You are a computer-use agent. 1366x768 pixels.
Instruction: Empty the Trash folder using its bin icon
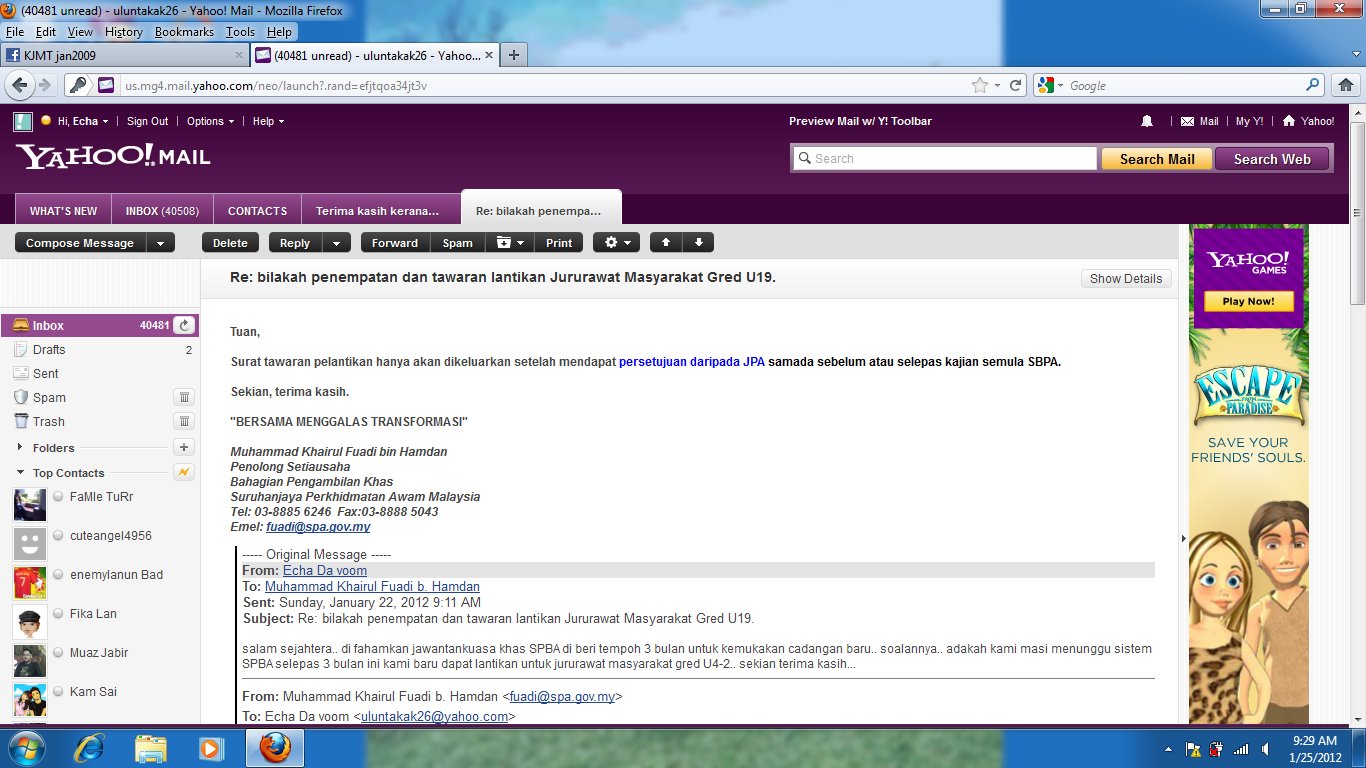[184, 421]
